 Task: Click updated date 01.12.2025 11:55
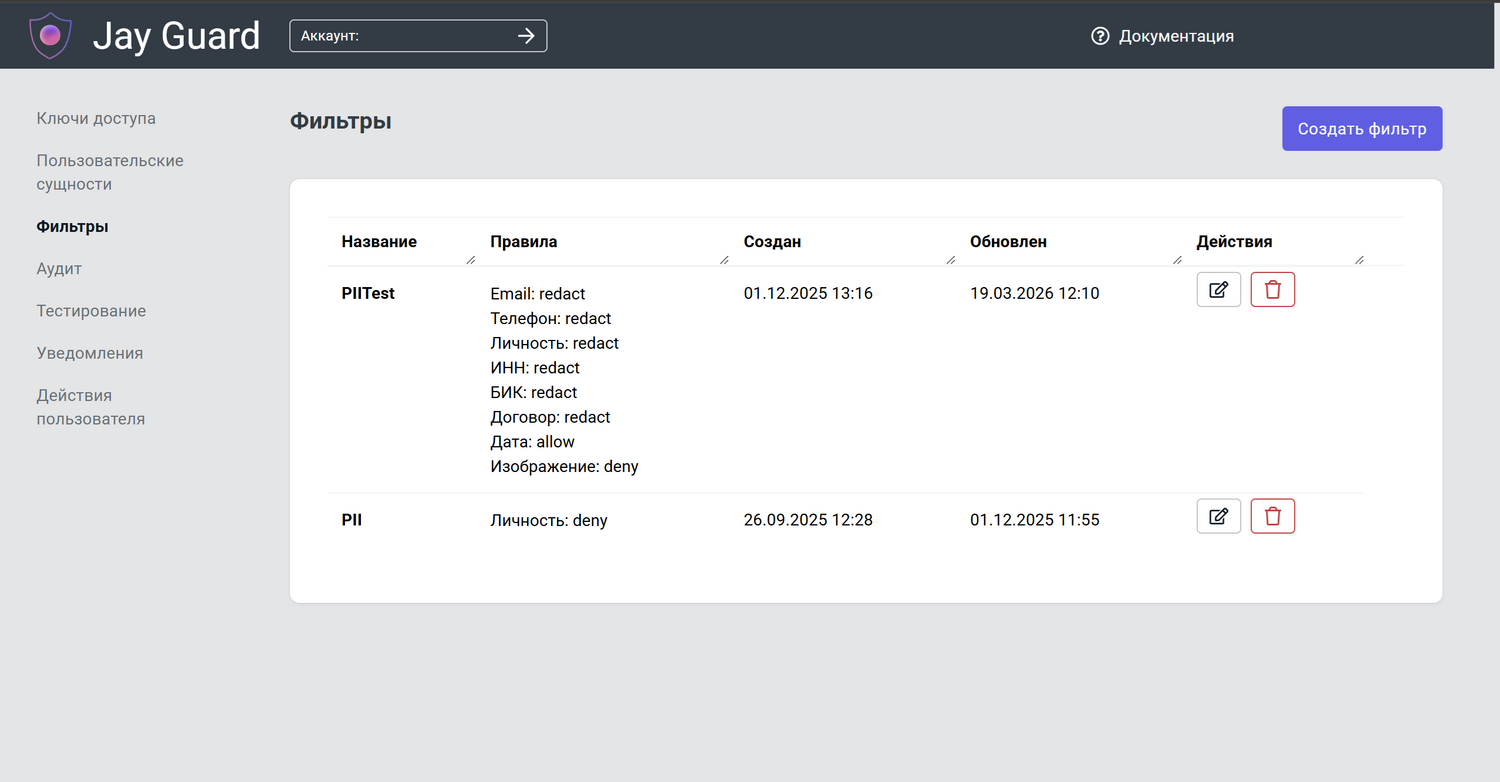coord(1035,520)
